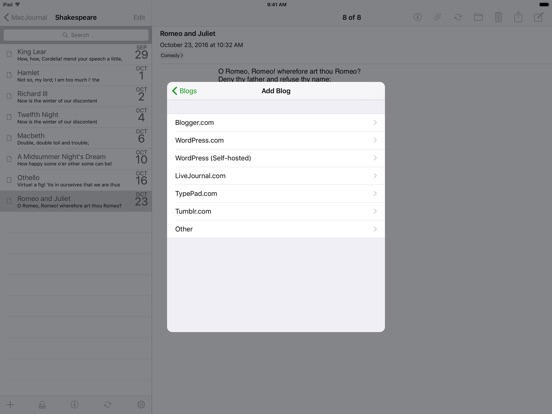Go back to MacJournal list
The width and height of the screenshot is (552, 414).
[x=25, y=17]
